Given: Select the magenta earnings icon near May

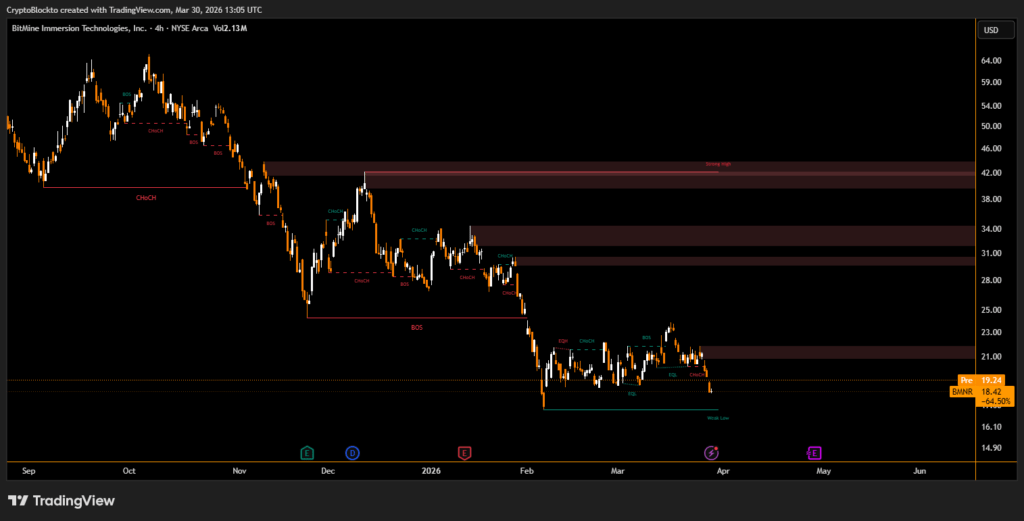Looking at the screenshot, I should (x=814, y=453).
